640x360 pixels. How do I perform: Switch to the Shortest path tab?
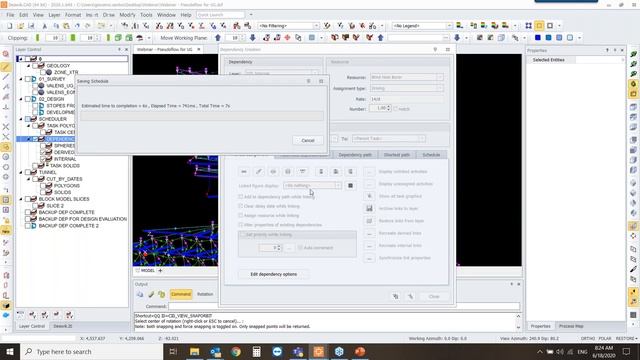pos(396,155)
